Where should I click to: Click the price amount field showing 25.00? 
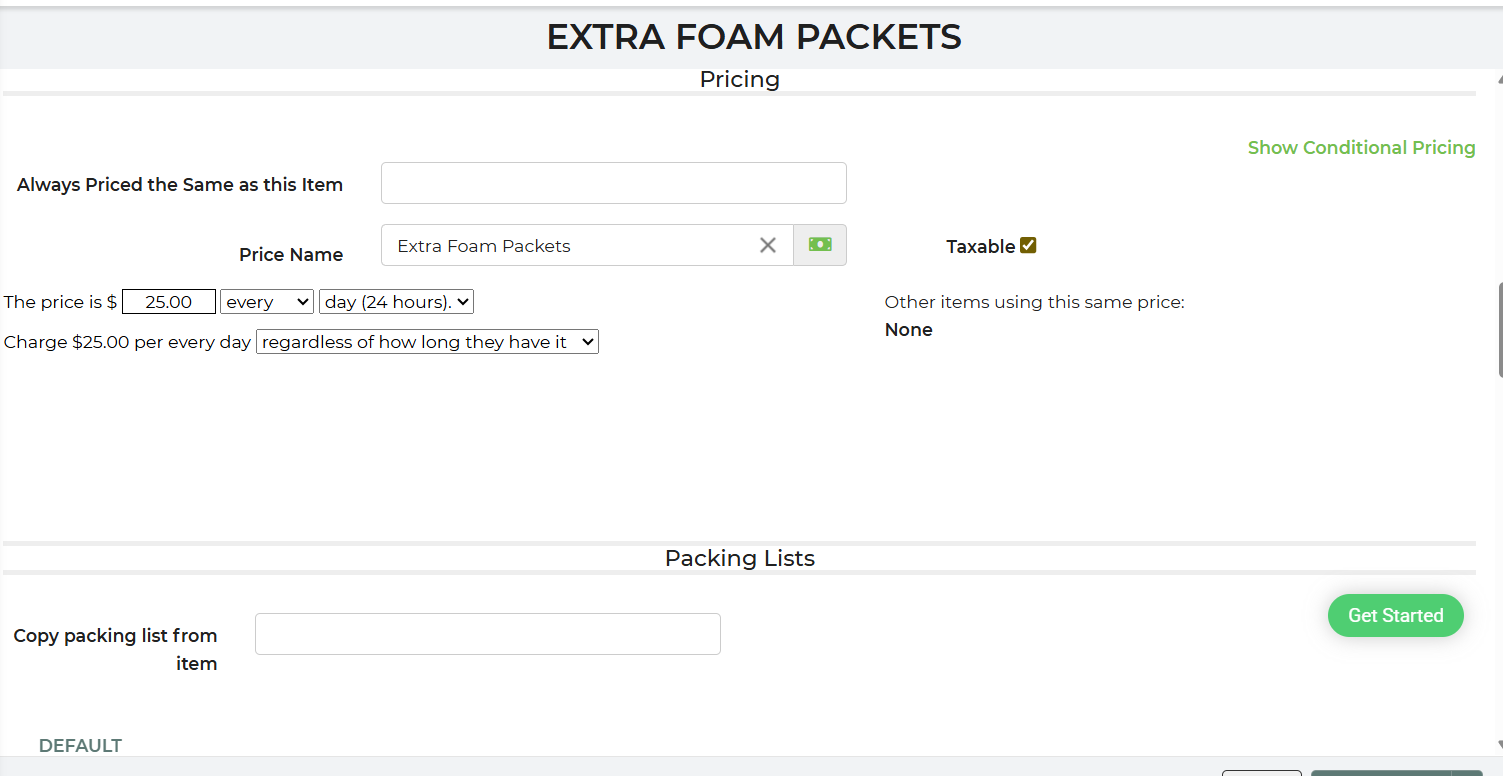coord(169,302)
